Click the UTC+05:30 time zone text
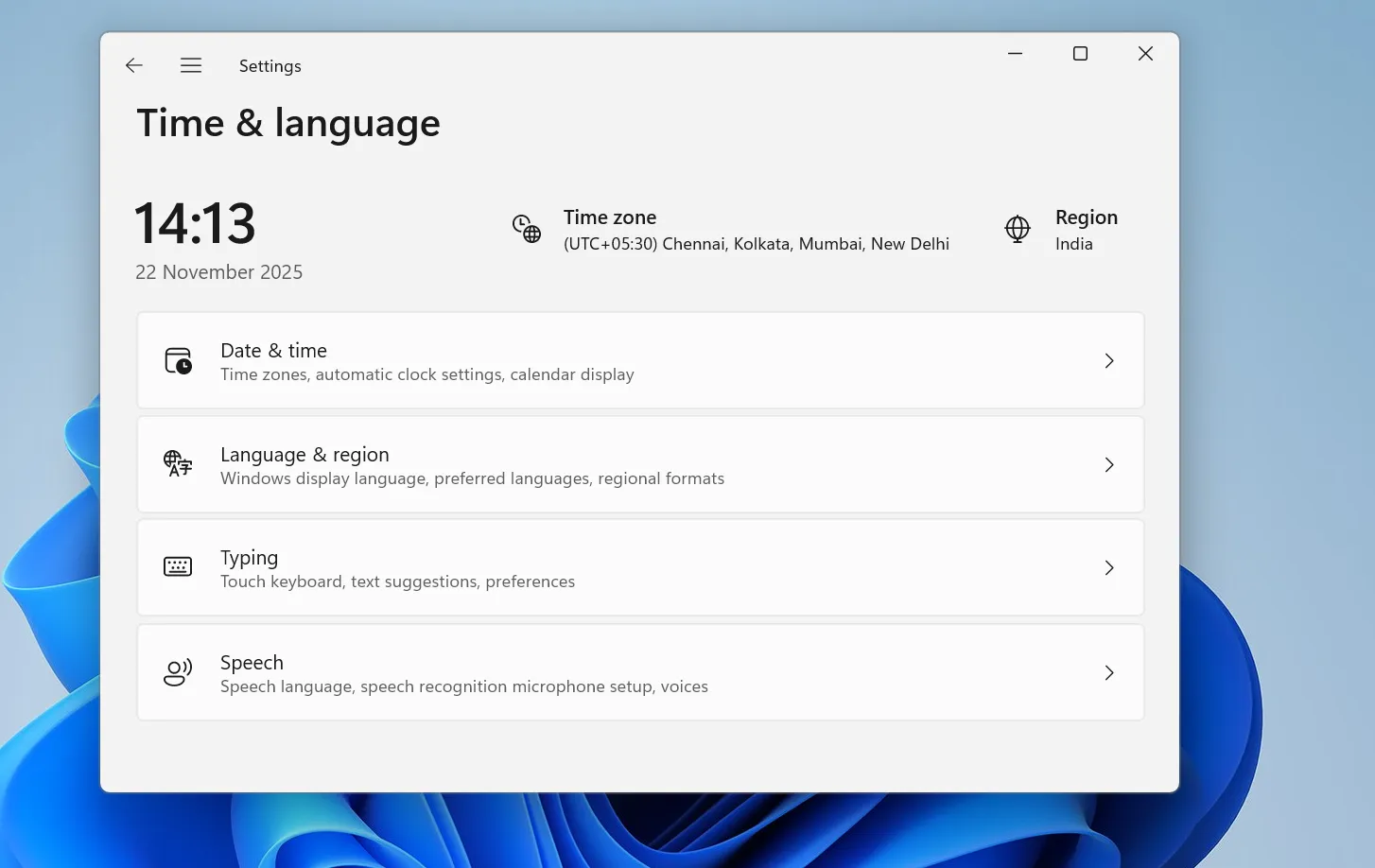1375x868 pixels. tap(756, 244)
